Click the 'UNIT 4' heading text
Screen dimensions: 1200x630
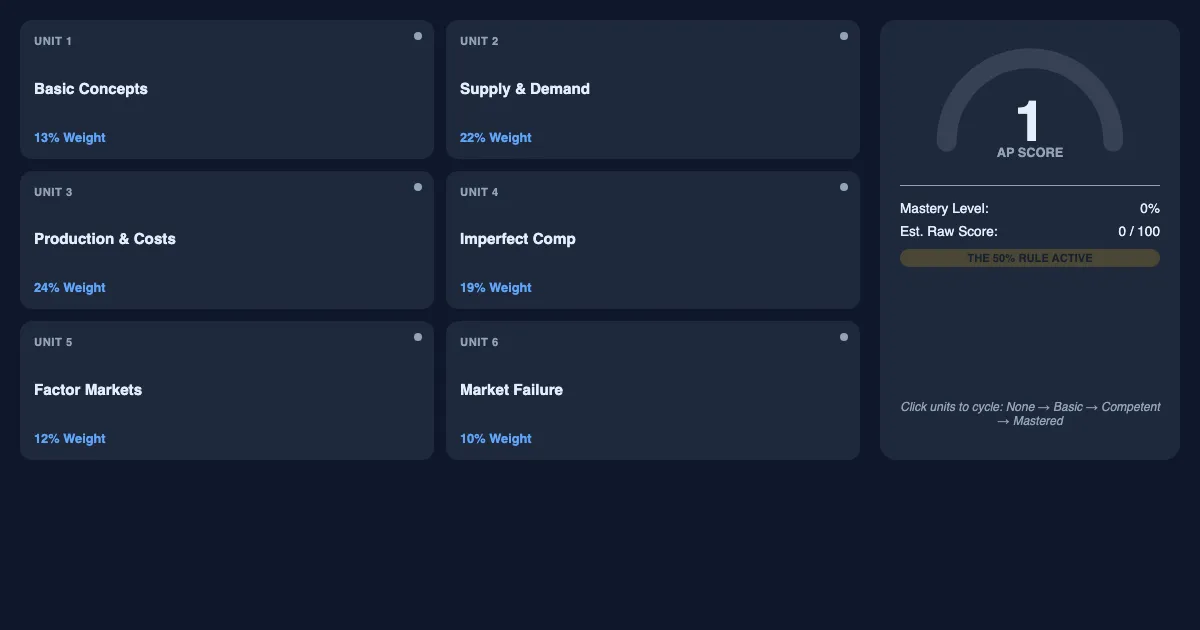(x=479, y=192)
